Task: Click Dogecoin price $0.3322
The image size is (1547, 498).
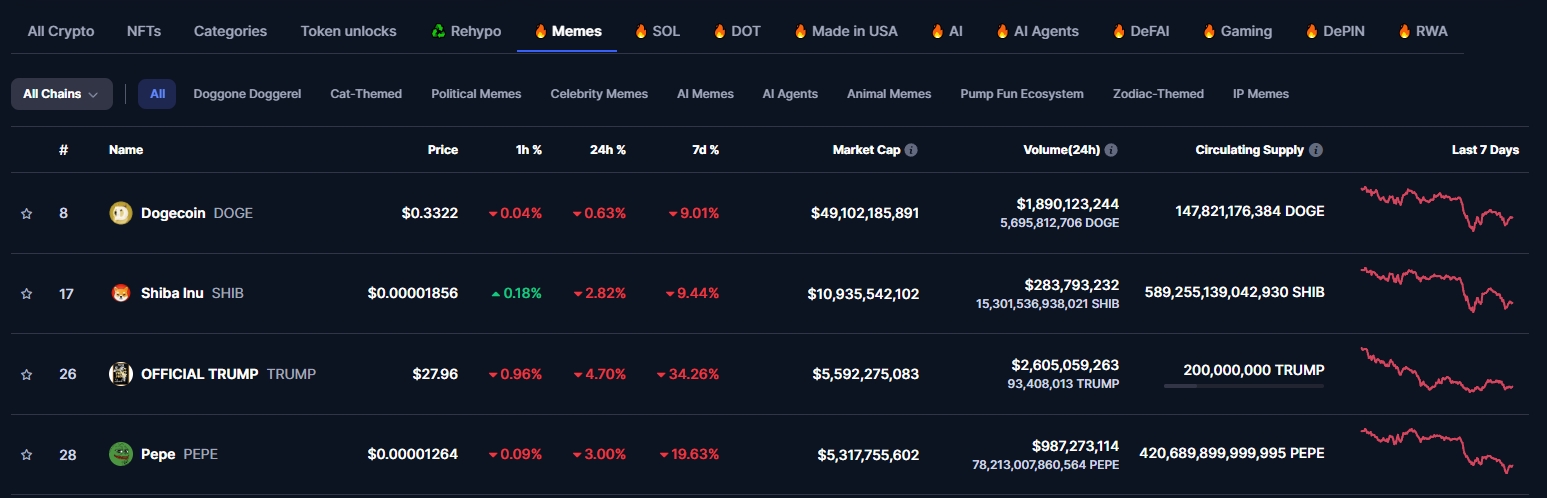Action: [430, 213]
